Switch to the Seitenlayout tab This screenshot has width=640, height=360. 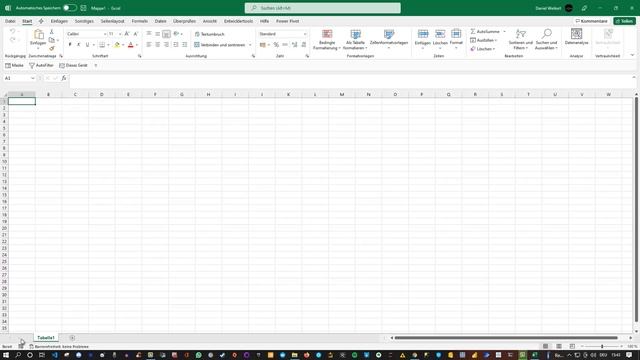coord(112,21)
